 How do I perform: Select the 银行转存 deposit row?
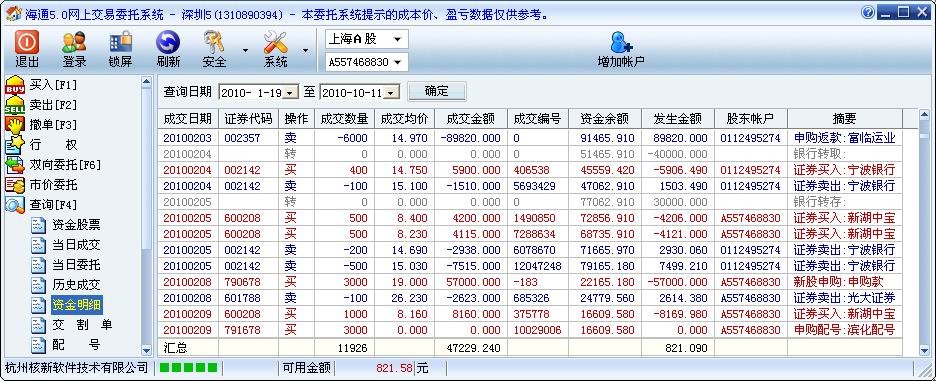(x=529, y=202)
